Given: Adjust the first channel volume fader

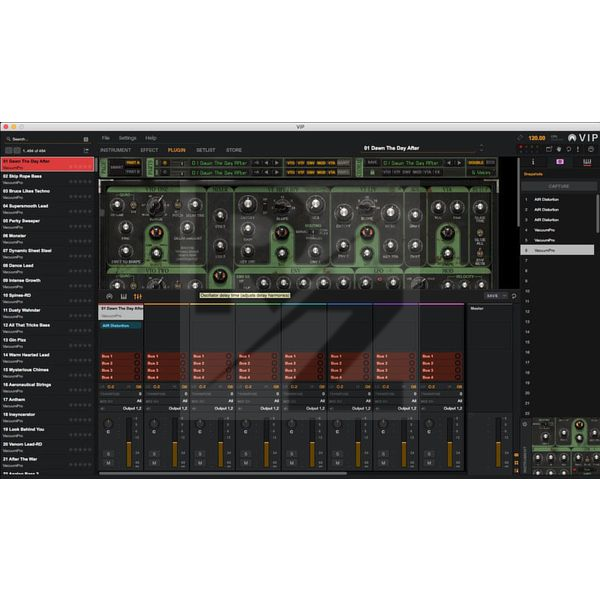Looking at the screenshot, I should [x=129, y=443].
